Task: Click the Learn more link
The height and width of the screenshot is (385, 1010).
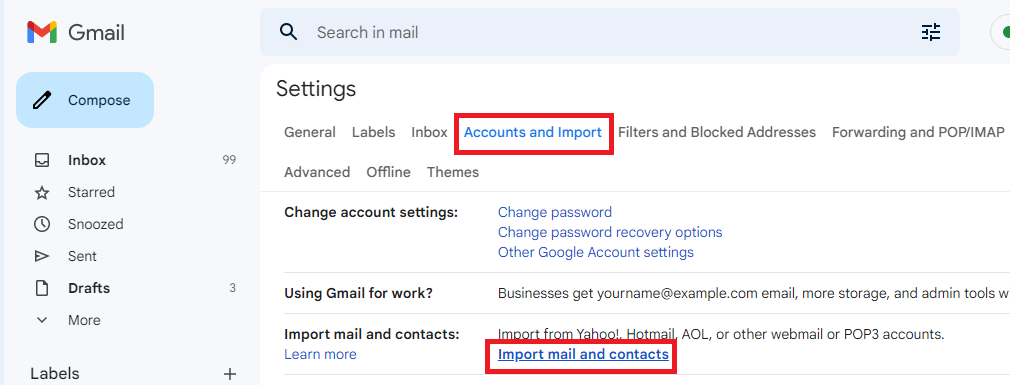Action: pos(320,354)
